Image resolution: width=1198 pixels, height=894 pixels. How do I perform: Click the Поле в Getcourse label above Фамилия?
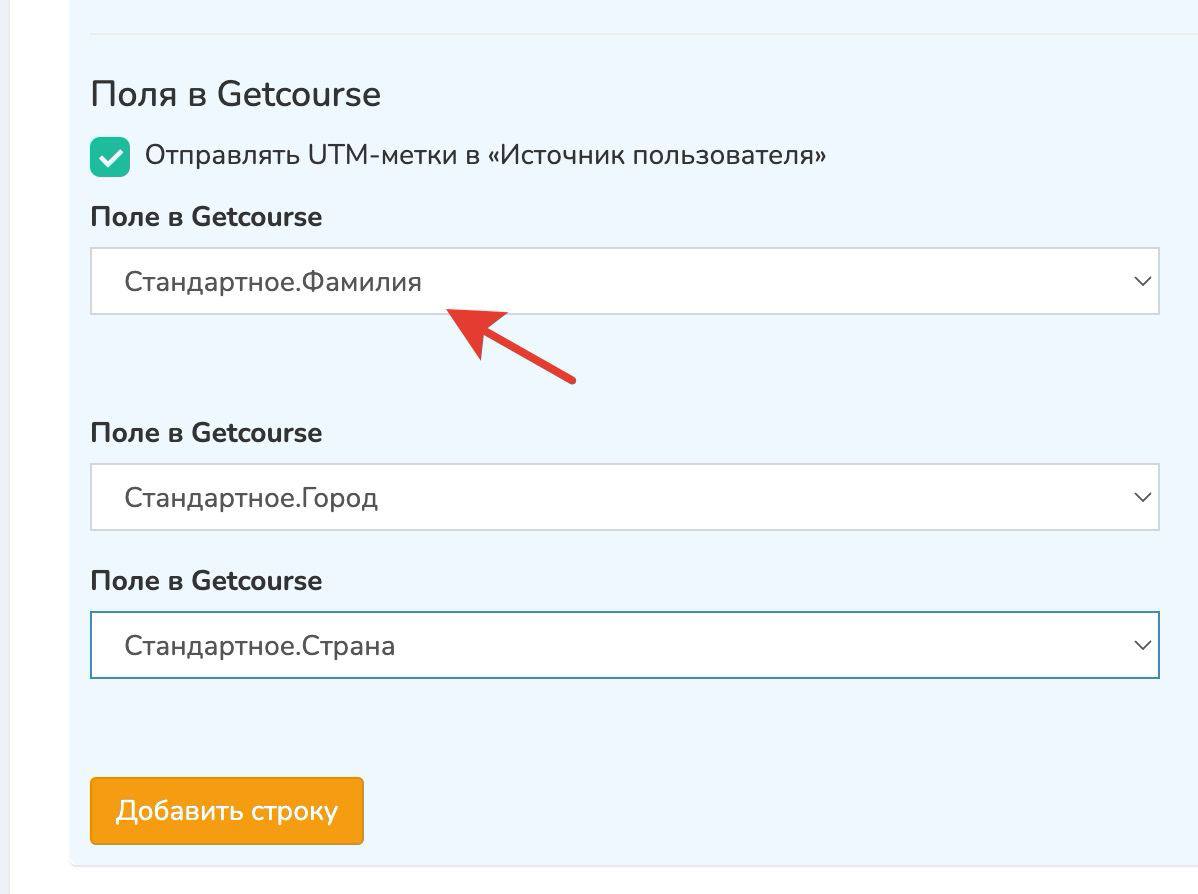pyautogui.click(x=206, y=217)
